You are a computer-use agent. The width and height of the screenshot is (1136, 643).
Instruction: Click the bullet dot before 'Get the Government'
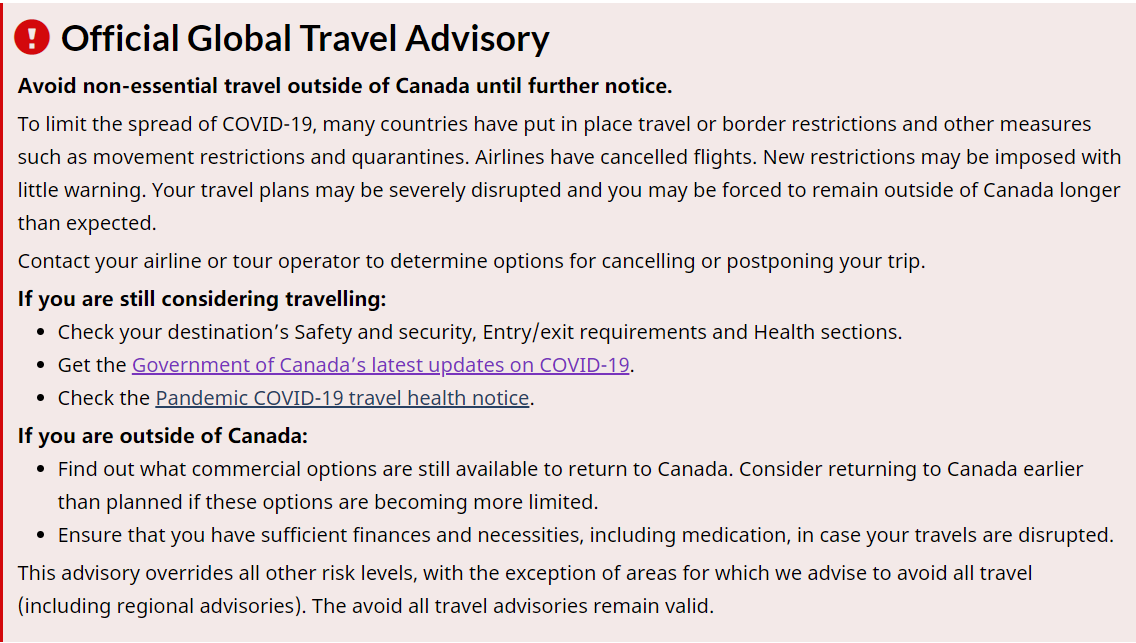[41, 366]
